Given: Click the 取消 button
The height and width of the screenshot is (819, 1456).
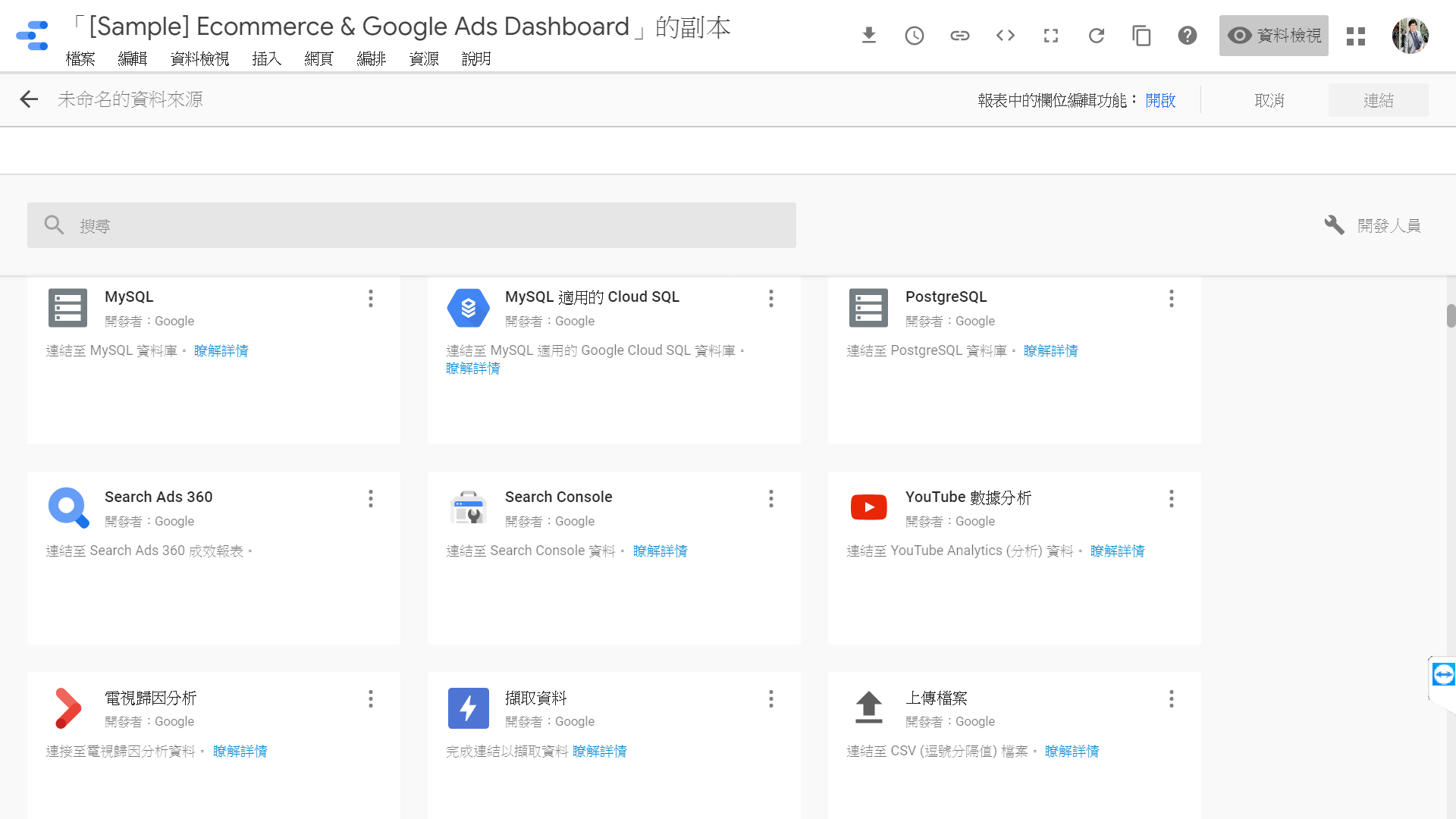Looking at the screenshot, I should click(x=1269, y=100).
